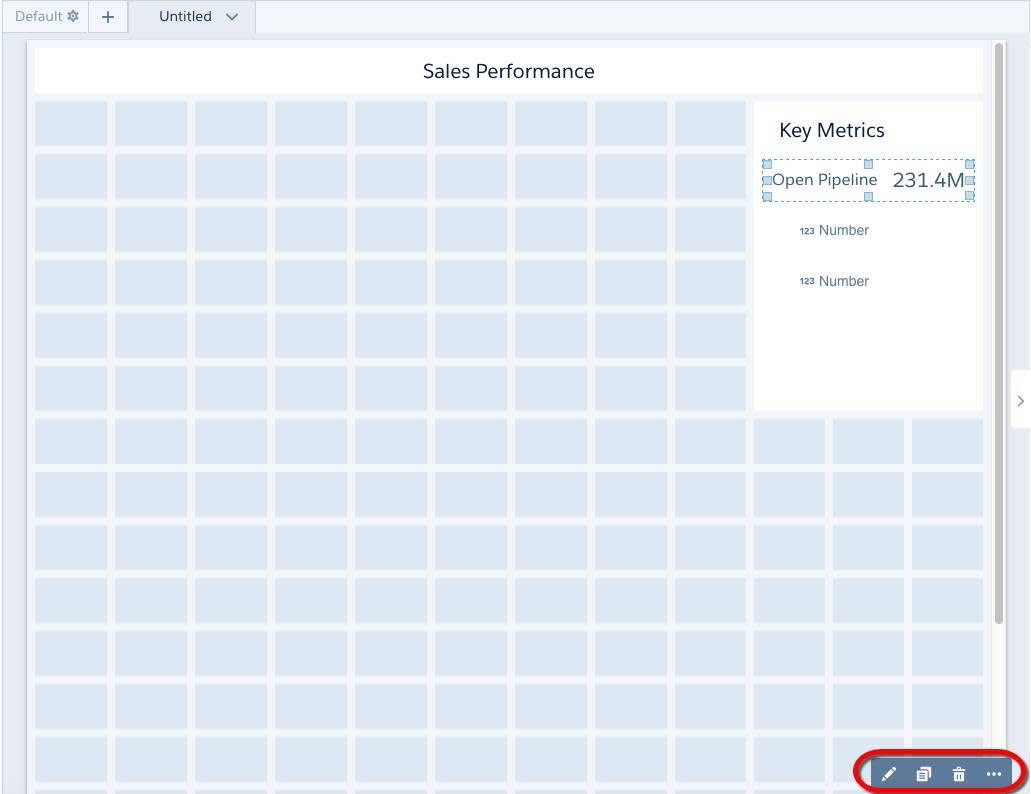Click the Sales Performance title widget
The image size is (1031, 794).
tap(508, 71)
